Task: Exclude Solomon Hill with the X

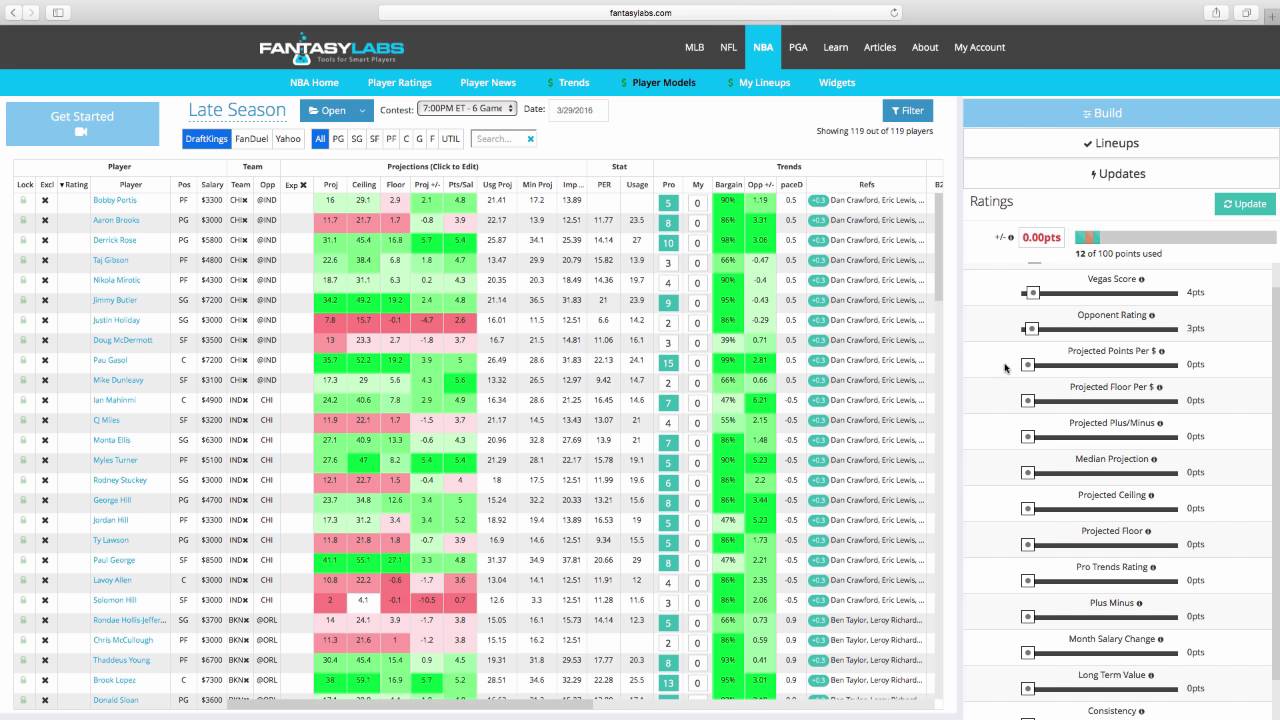Action: coord(45,600)
